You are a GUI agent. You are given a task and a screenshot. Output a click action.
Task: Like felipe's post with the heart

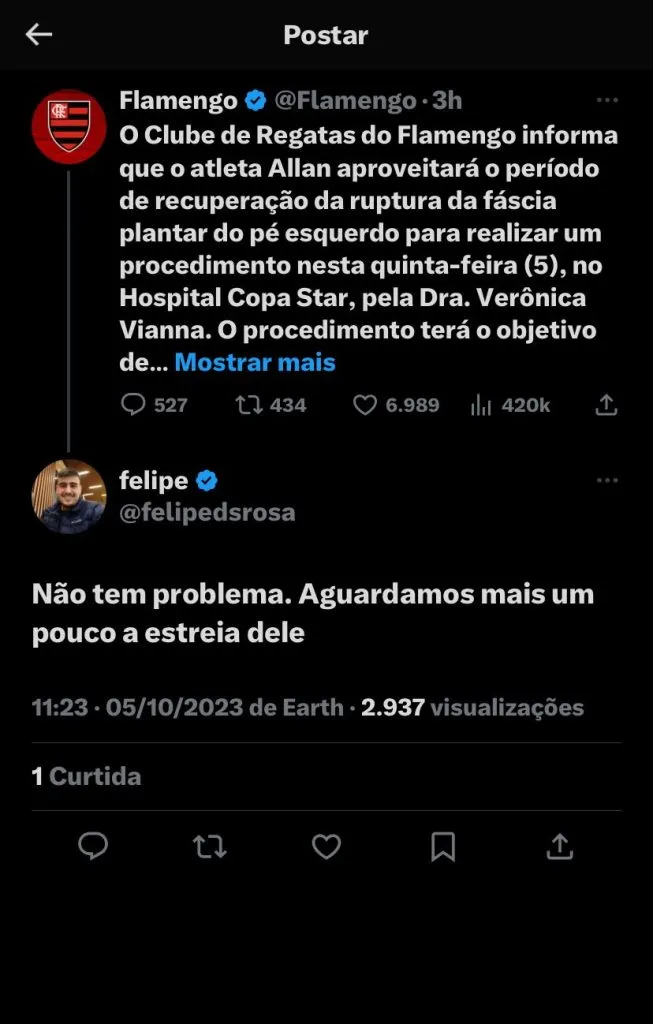(326, 847)
